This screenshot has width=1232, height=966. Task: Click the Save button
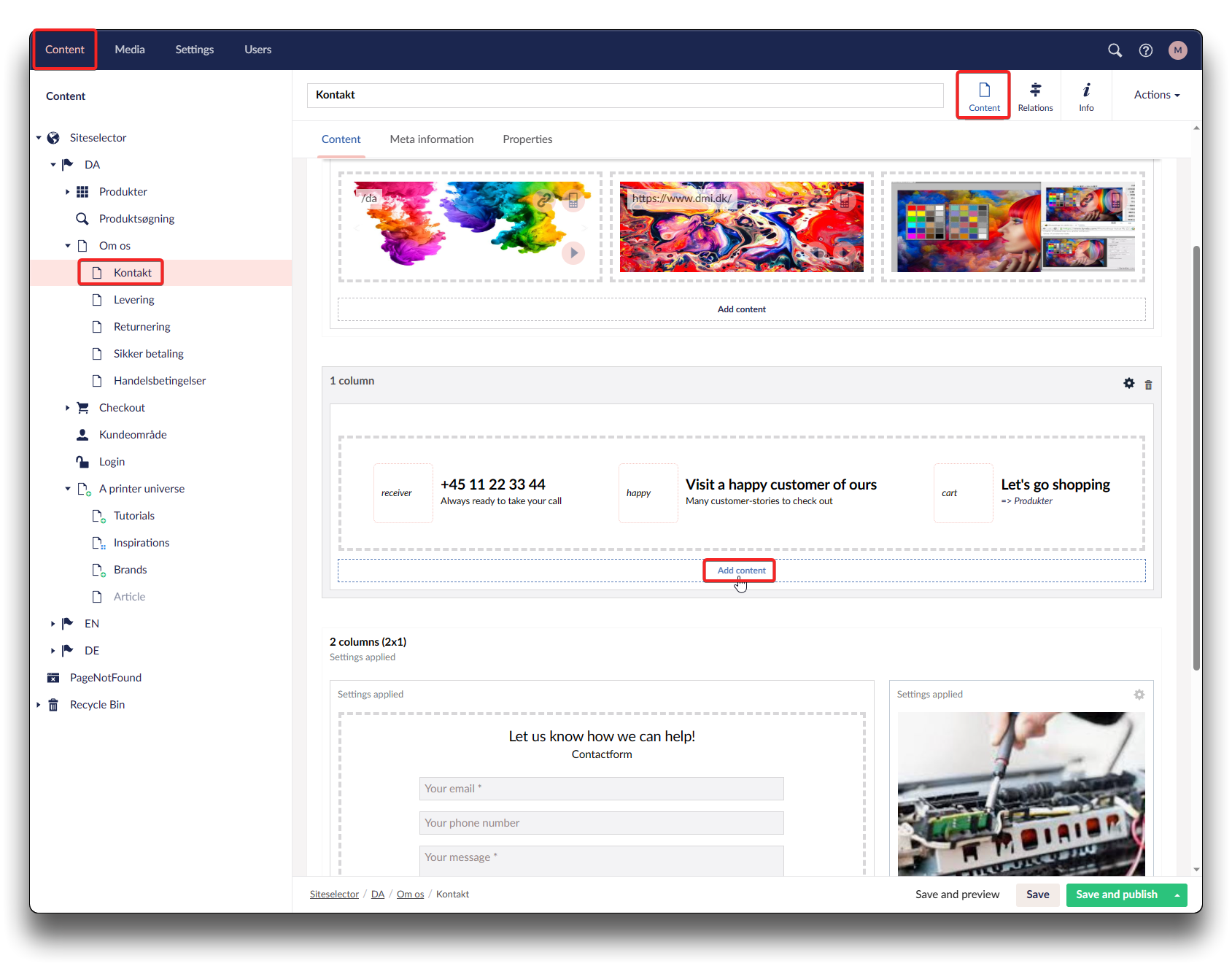pyautogui.click(x=1037, y=894)
